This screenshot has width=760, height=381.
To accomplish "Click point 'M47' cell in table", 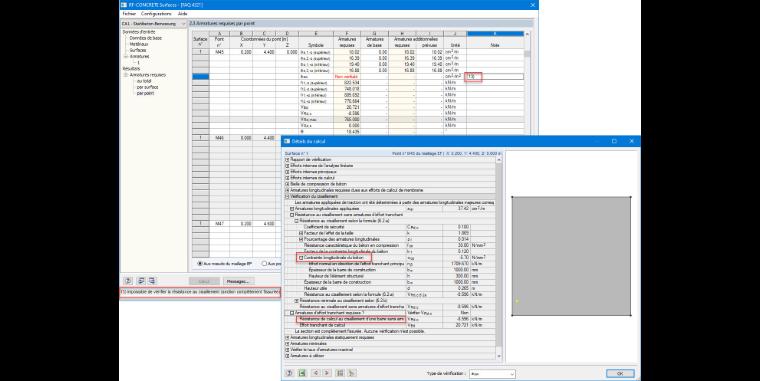I will (219, 224).
